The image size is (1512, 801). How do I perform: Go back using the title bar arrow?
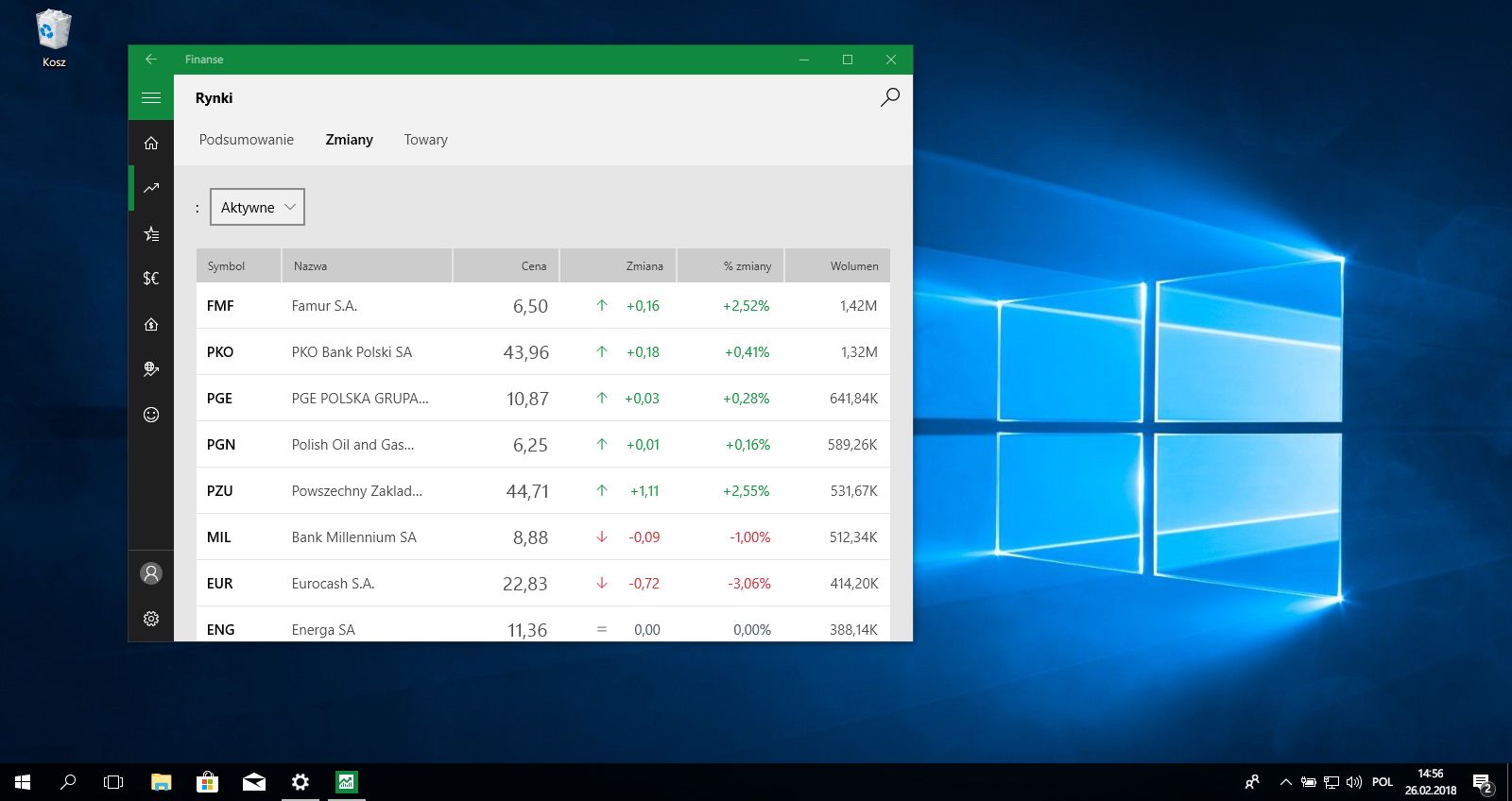(x=151, y=59)
